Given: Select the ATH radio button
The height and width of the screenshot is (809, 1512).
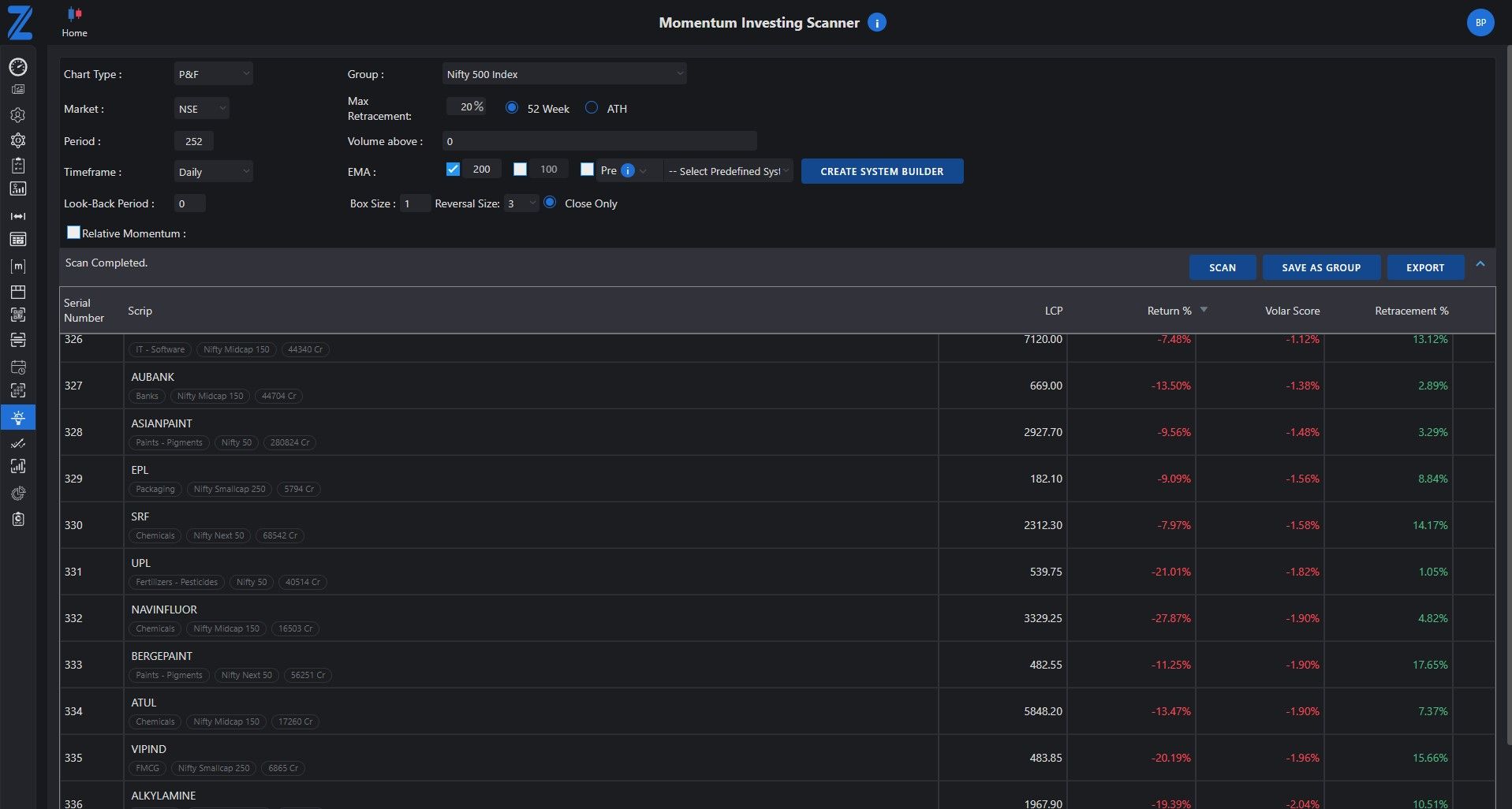Looking at the screenshot, I should pyautogui.click(x=592, y=107).
